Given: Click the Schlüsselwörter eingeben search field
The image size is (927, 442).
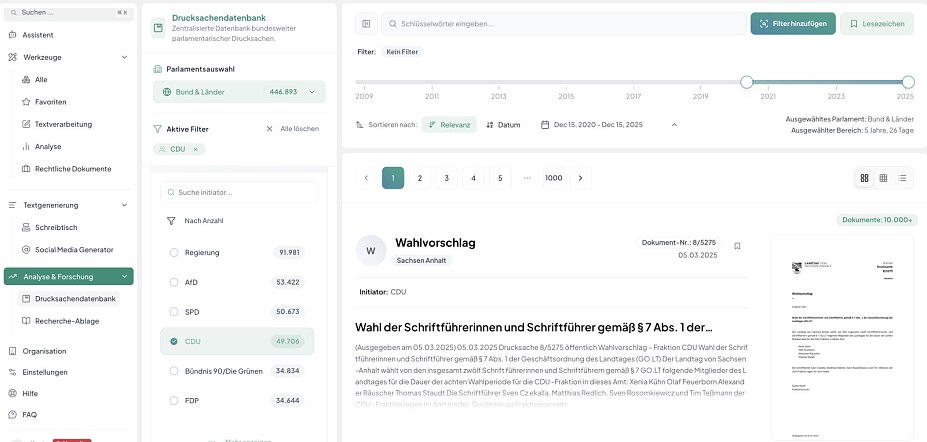Looking at the screenshot, I should (x=560, y=23).
